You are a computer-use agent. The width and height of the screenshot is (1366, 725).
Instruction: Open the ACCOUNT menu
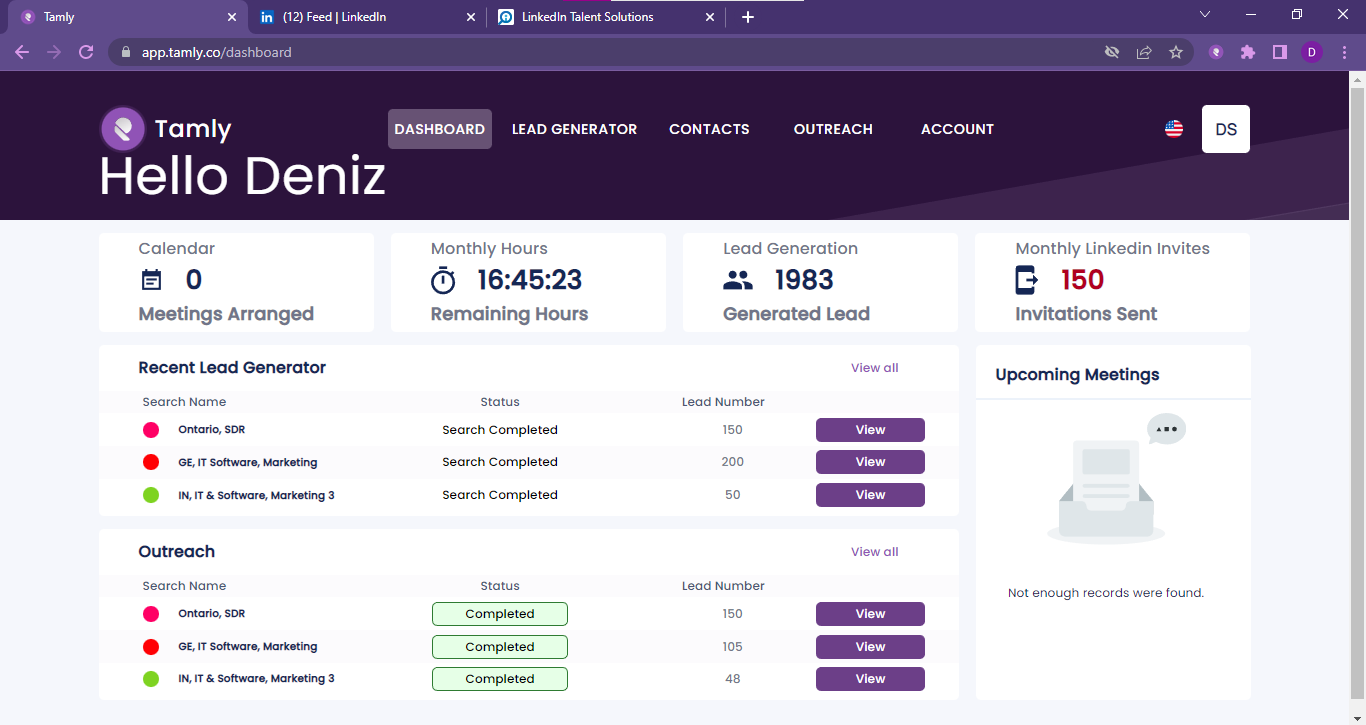tap(957, 129)
